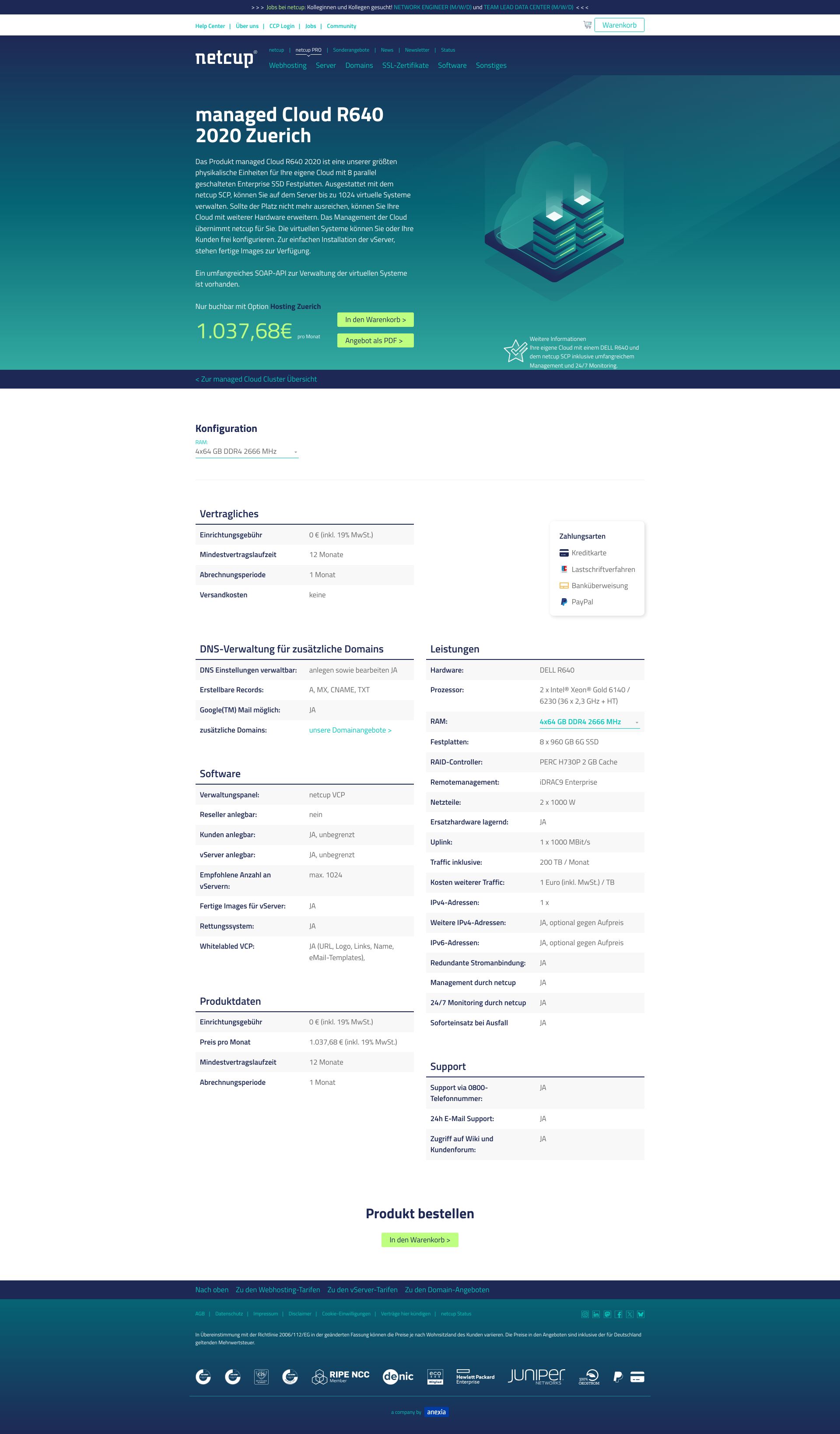840x1434 pixels.
Task: Open the RAM dropdown under Konfiguration
Action: (246, 451)
